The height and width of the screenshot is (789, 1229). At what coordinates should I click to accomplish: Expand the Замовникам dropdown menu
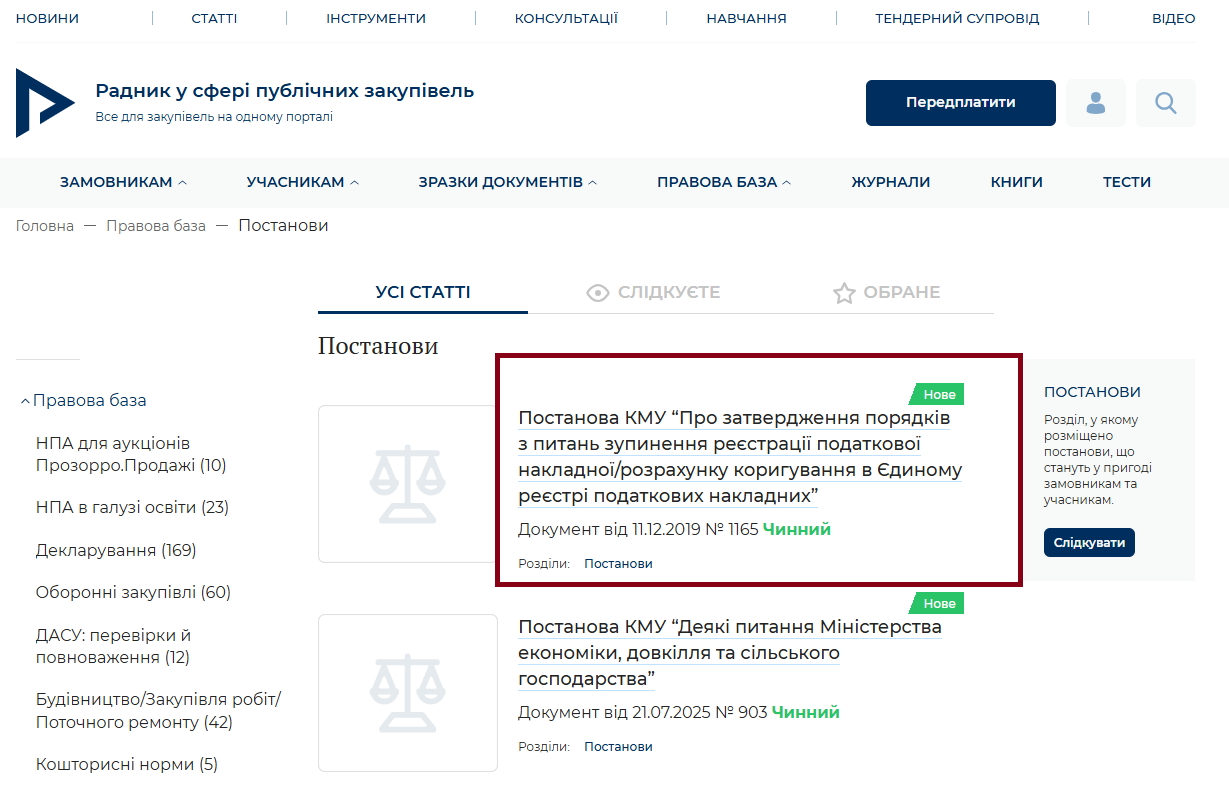pos(123,182)
